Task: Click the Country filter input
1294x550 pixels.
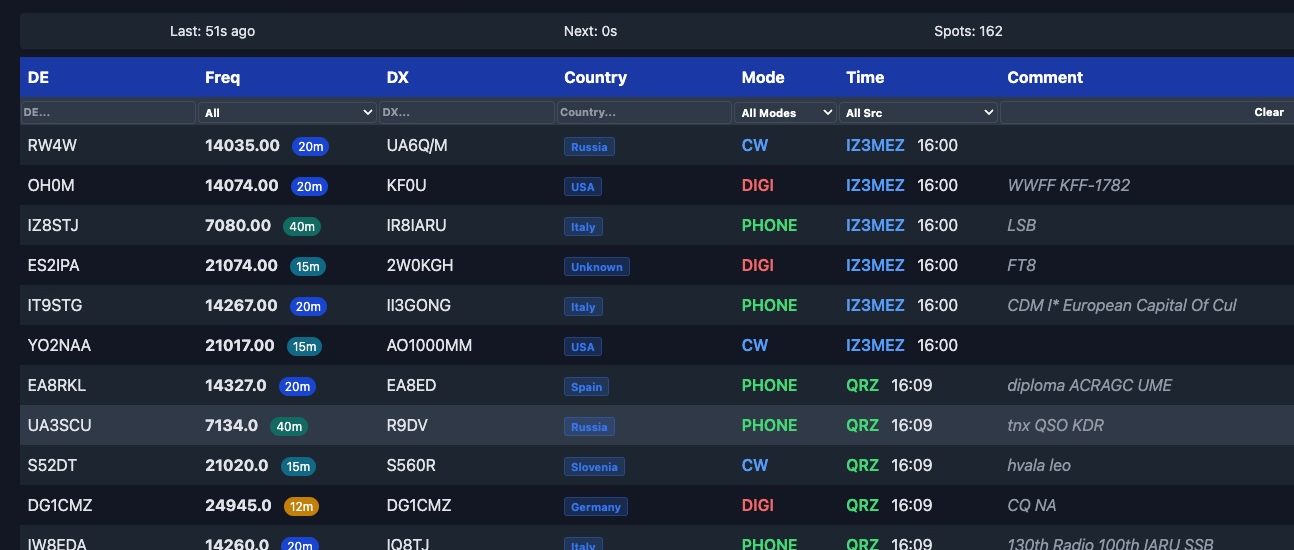Action: (643, 113)
